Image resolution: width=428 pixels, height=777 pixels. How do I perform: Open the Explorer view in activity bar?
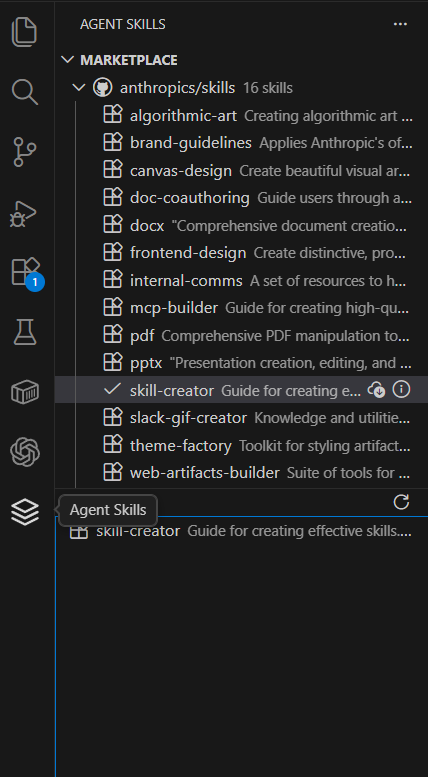pos(24,32)
